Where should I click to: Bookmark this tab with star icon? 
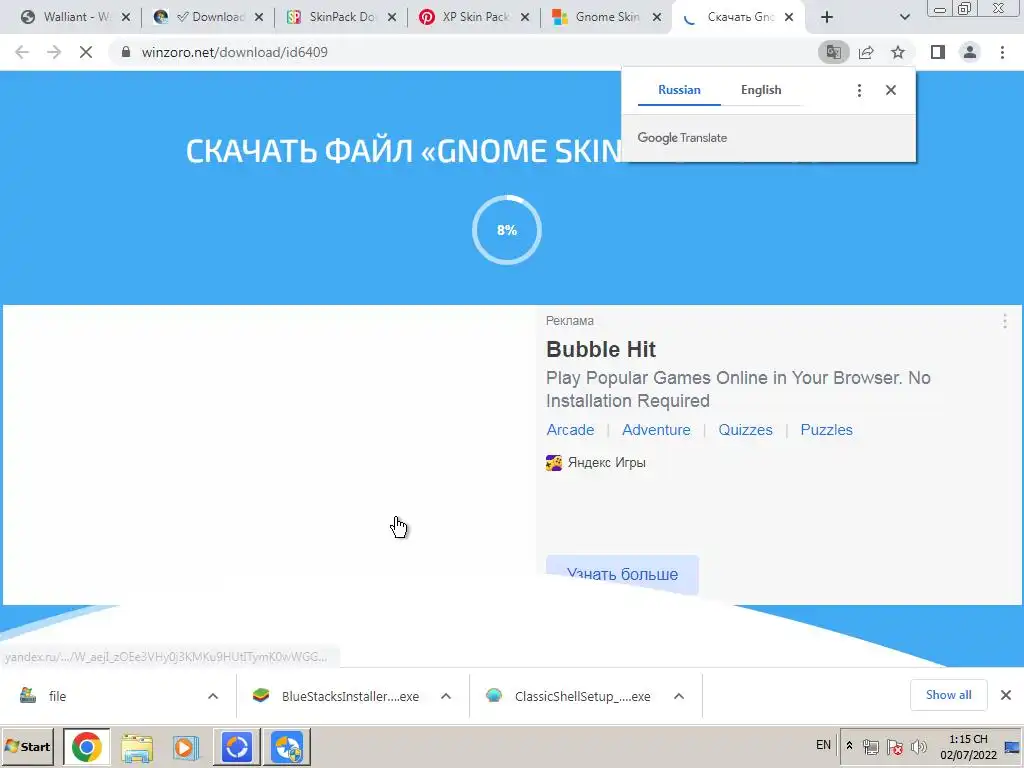(x=898, y=52)
